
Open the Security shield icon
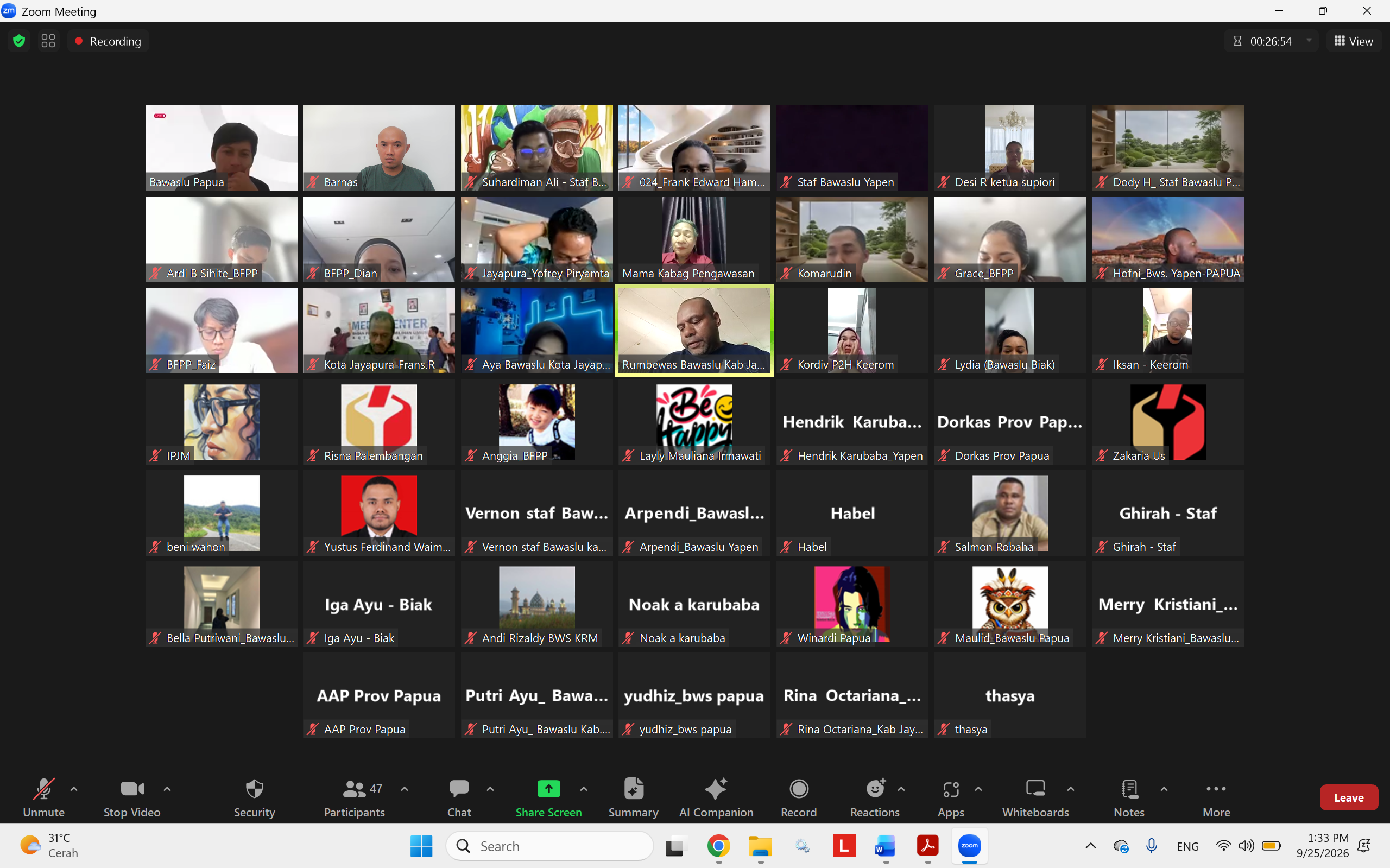pos(254,789)
